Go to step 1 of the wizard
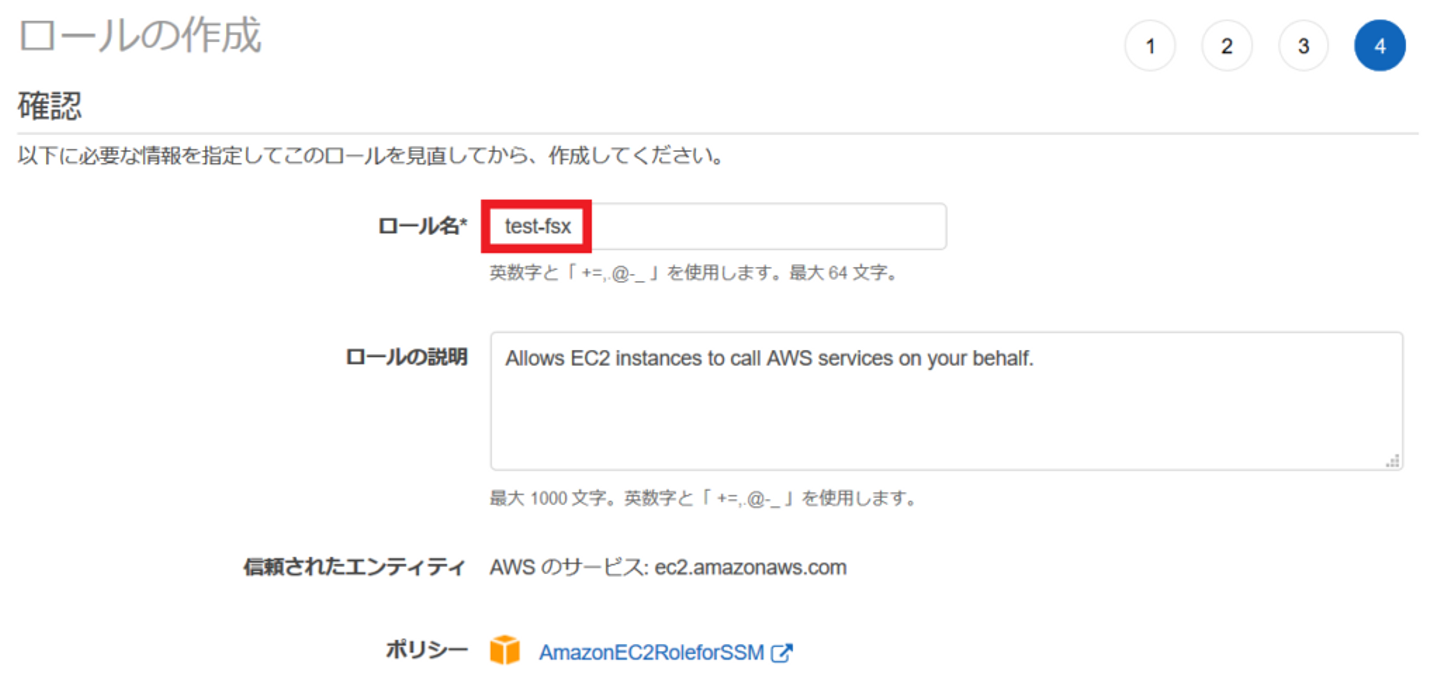This screenshot has height=688, width=1440. (1150, 47)
